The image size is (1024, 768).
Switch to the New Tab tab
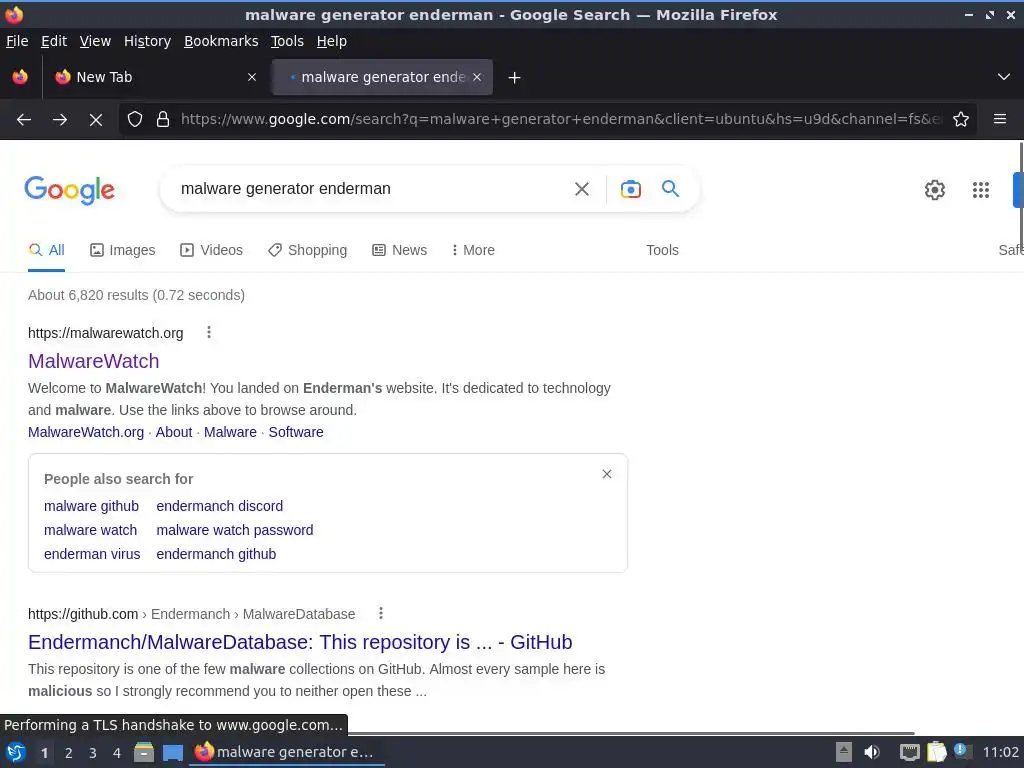(155, 77)
